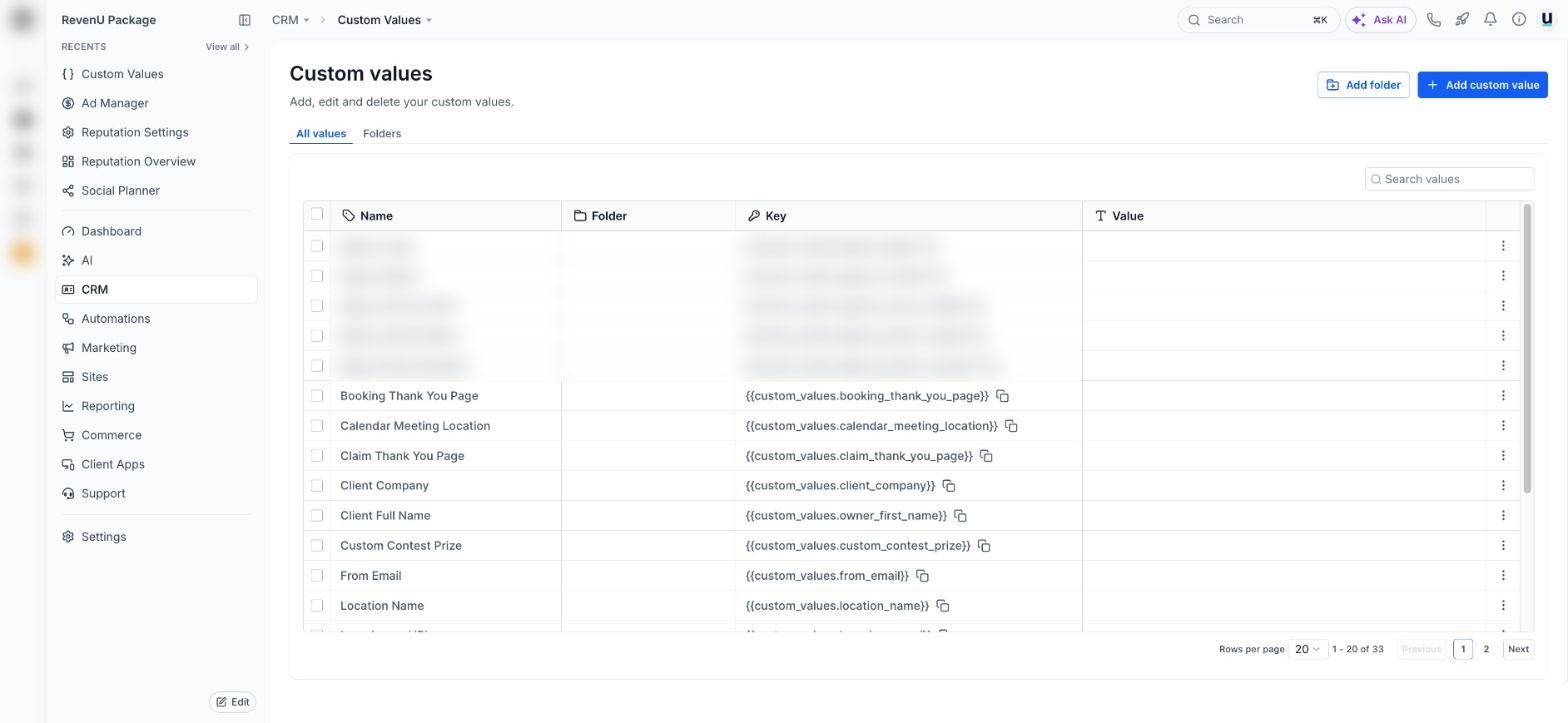The height and width of the screenshot is (723, 1568).
Task: Open row actions for Client Company
Action: coord(1503,486)
